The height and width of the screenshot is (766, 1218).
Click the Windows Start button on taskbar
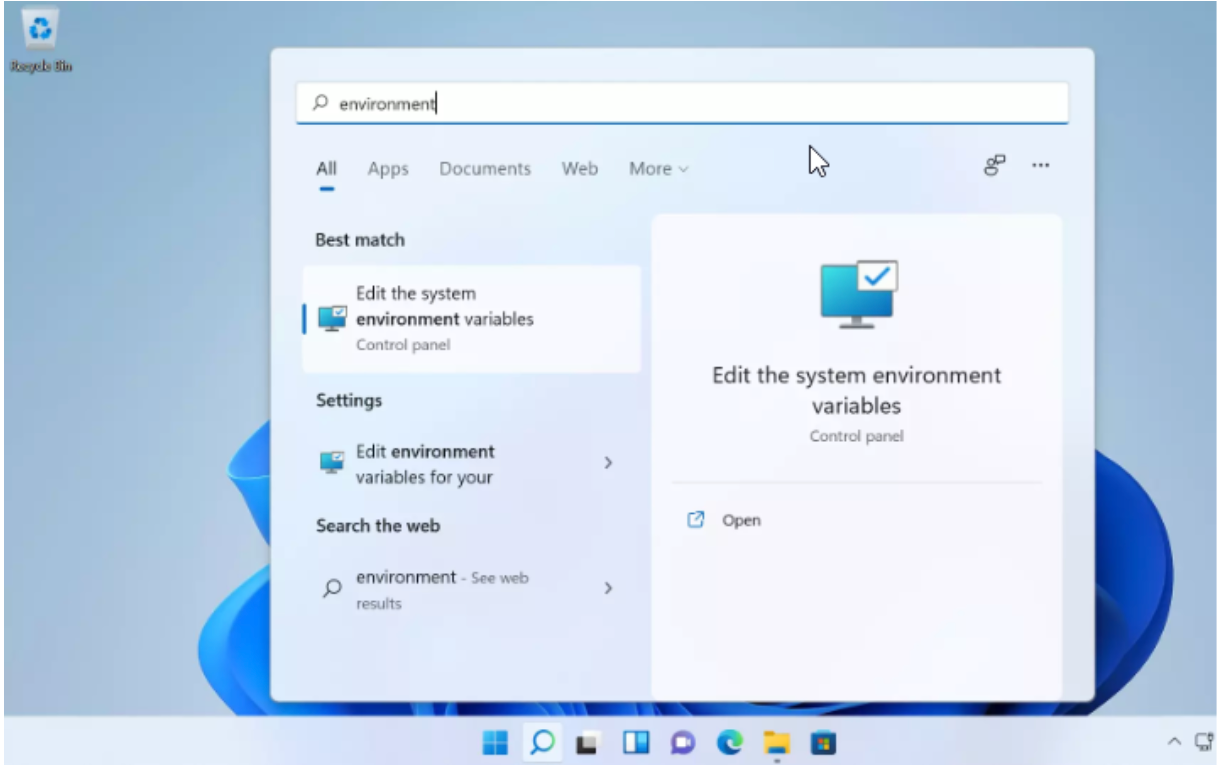495,743
